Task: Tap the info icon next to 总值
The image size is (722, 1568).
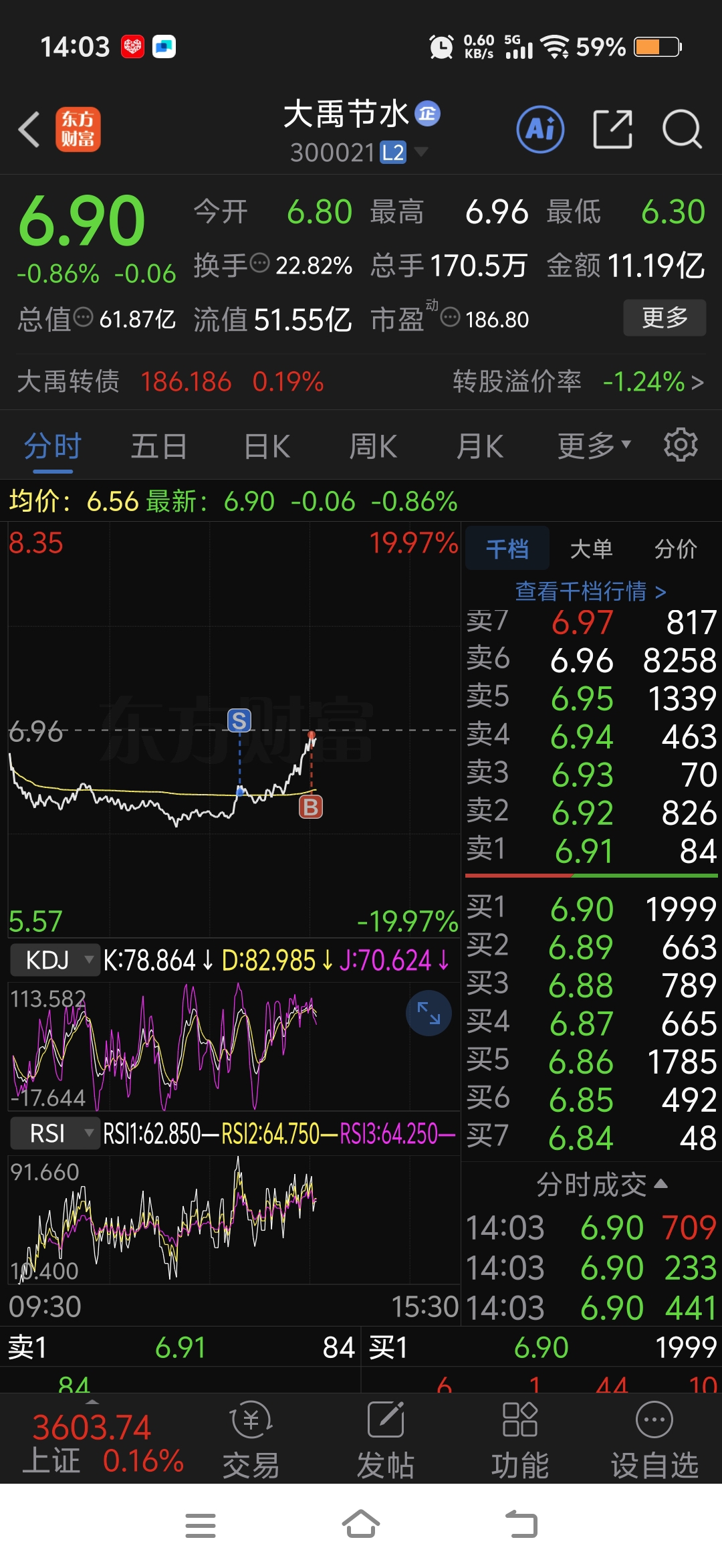Action: click(83, 317)
